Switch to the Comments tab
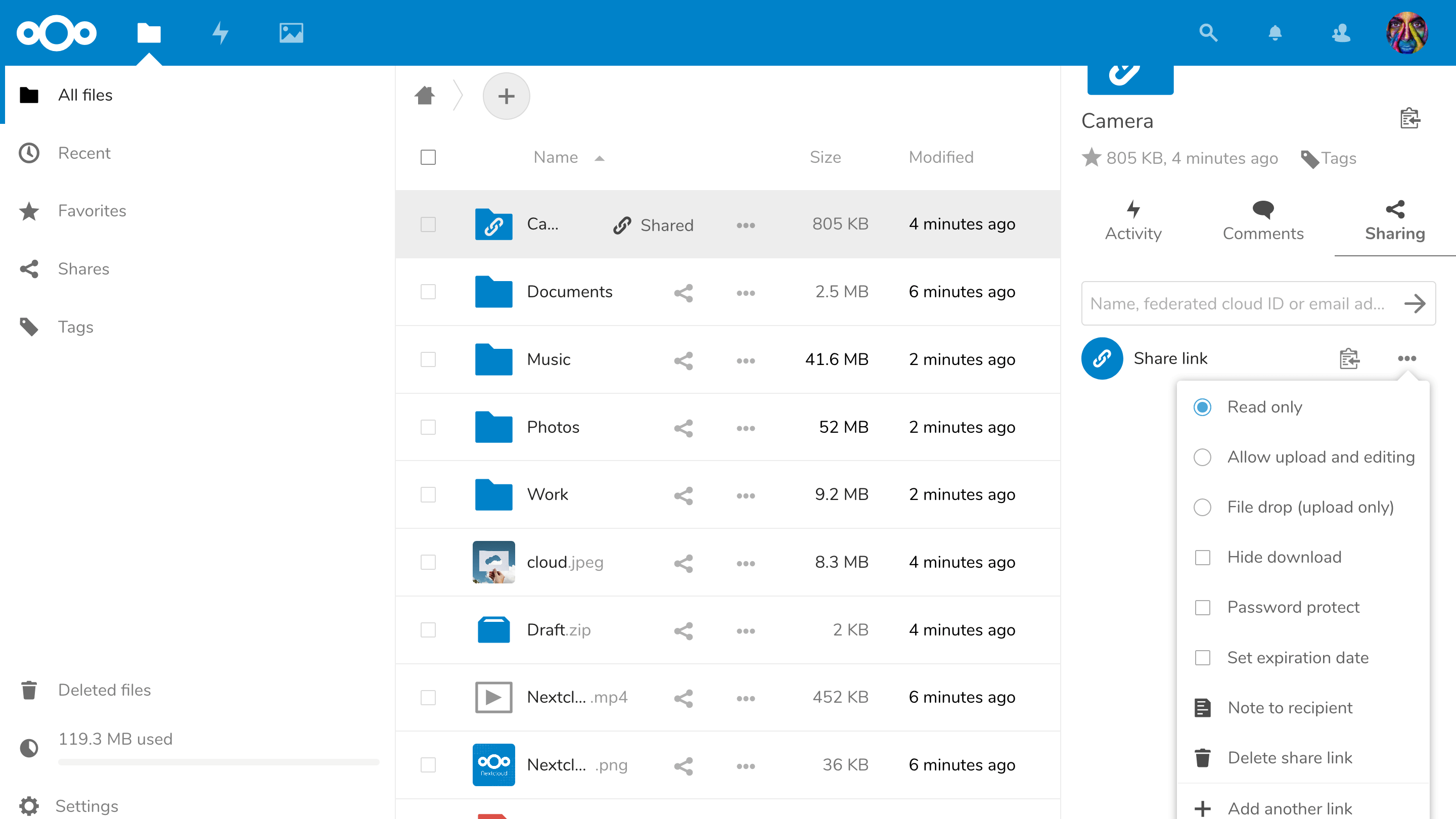The width and height of the screenshot is (1456, 819). click(x=1263, y=221)
